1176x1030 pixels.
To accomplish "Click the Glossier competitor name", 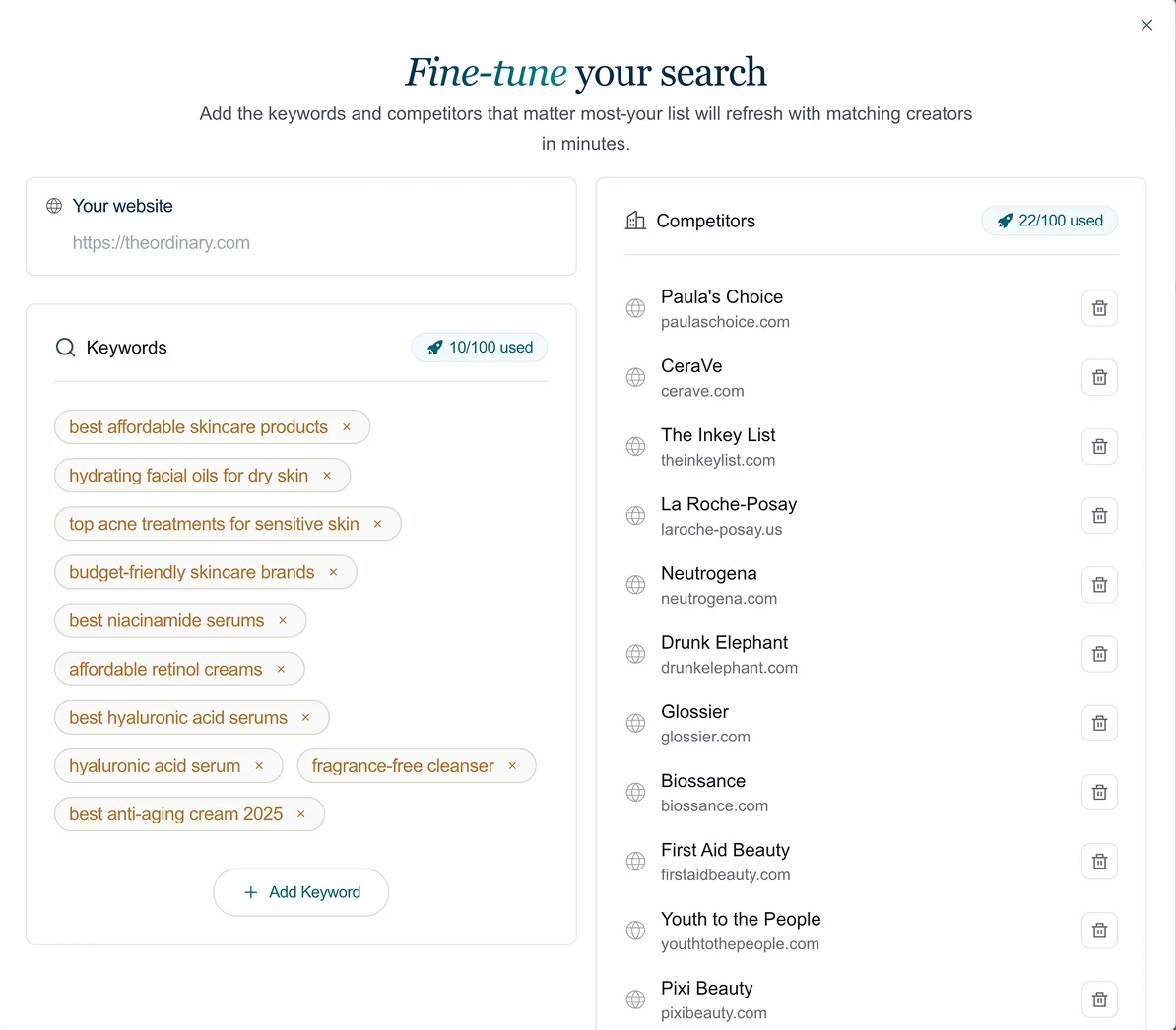I will (x=694, y=711).
